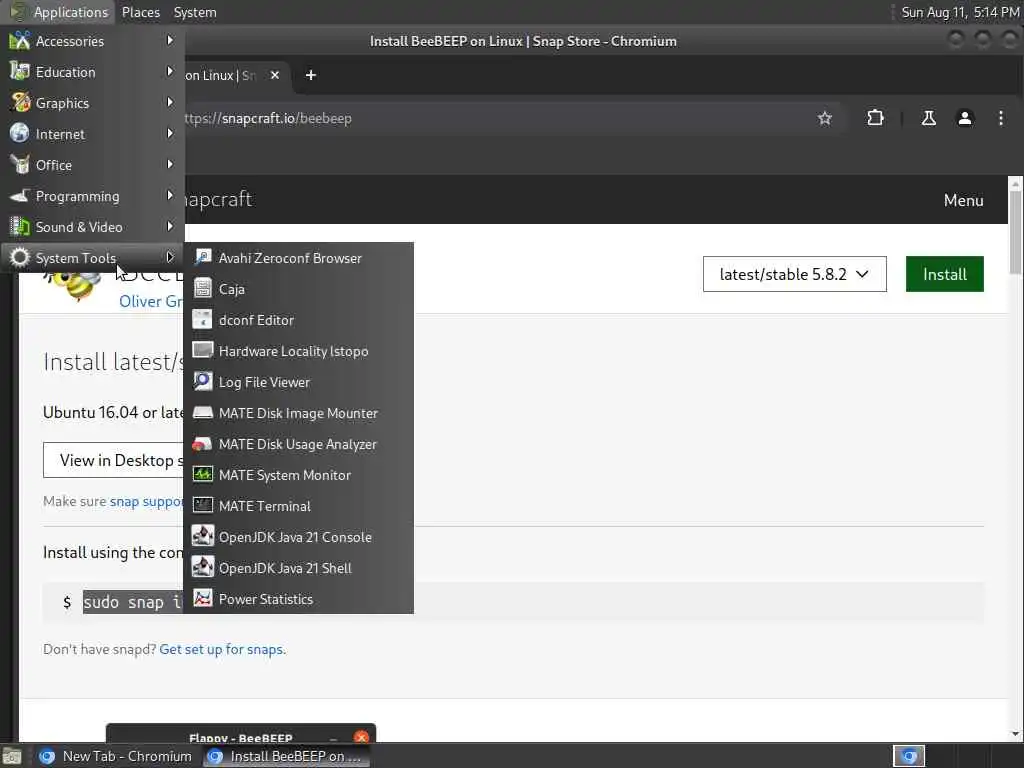Open the System menu
This screenshot has width=1024, height=768.
point(195,12)
